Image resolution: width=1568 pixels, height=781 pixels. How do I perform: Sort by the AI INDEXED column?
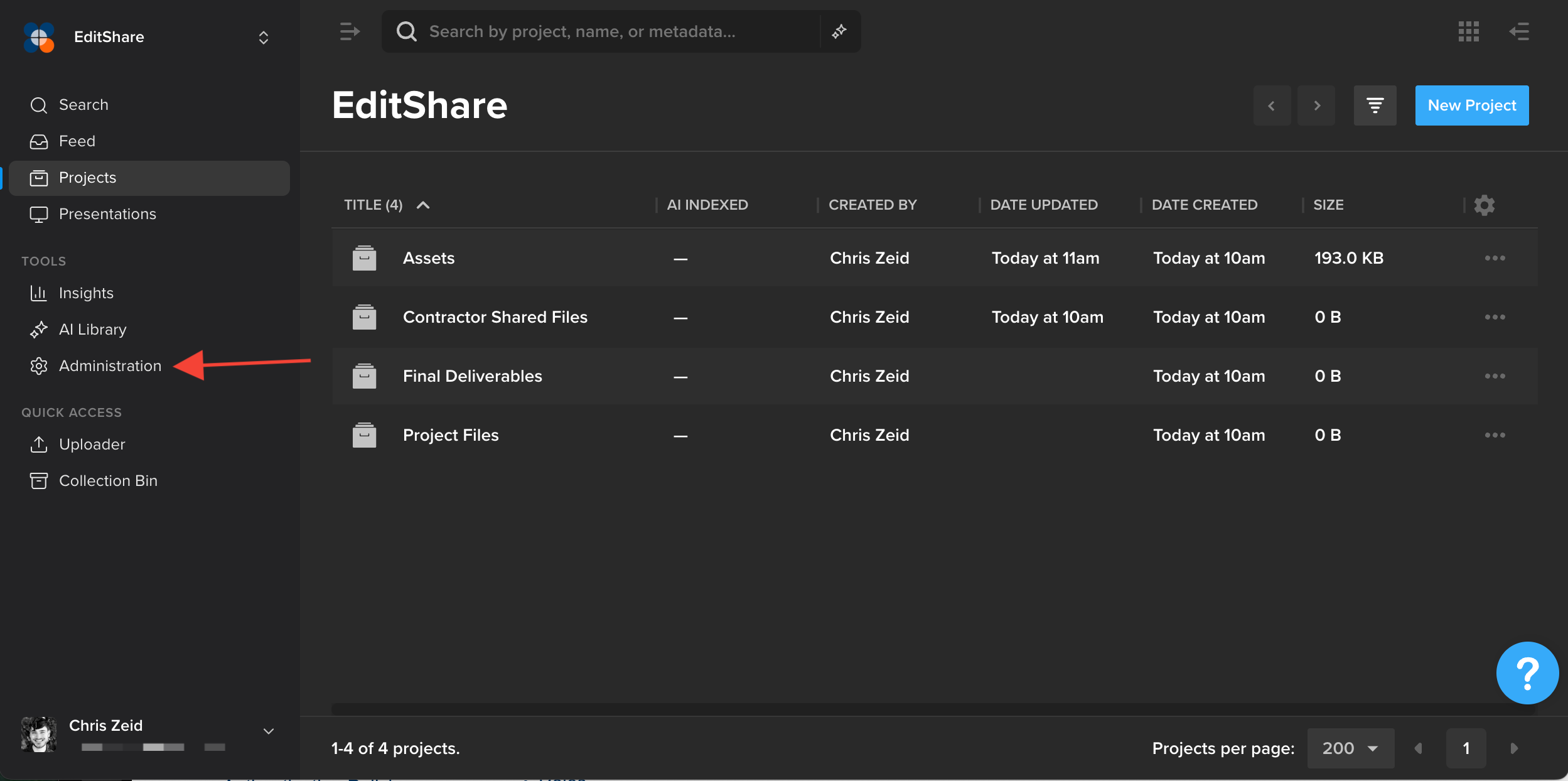click(707, 205)
